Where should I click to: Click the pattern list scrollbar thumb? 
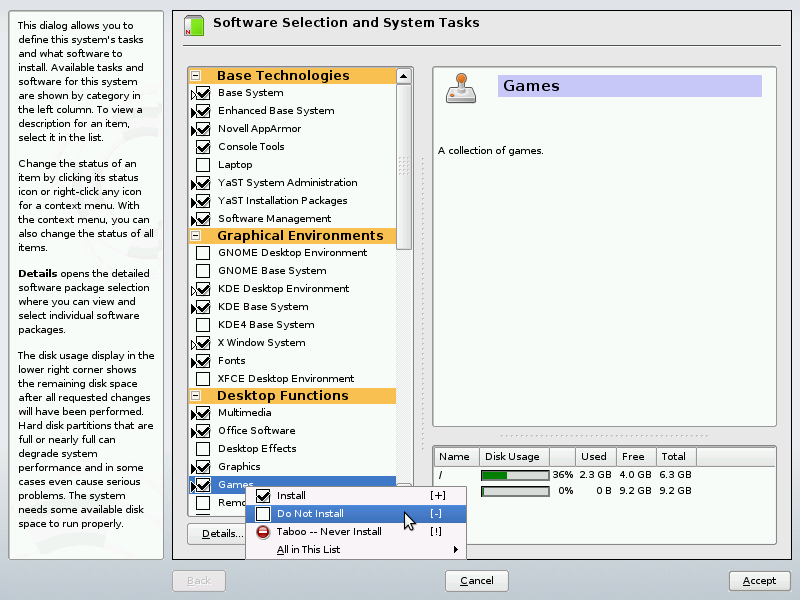(x=404, y=166)
